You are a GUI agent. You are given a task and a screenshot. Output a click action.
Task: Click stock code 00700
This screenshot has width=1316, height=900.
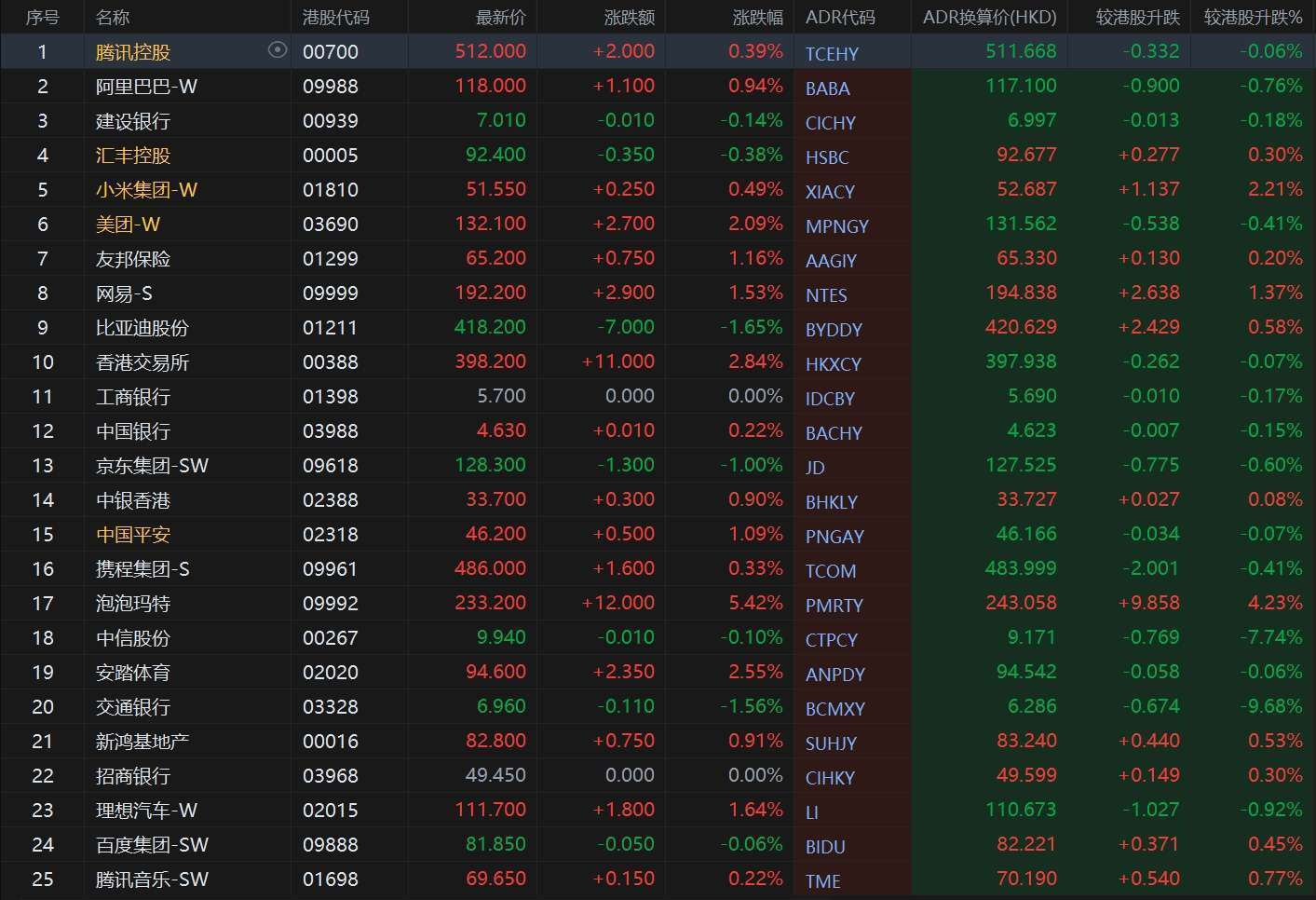pos(331,52)
